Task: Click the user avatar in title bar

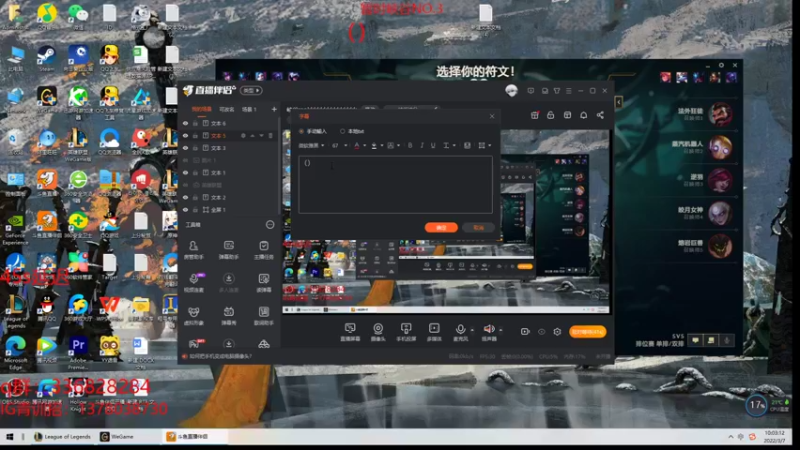Action: [x=511, y=91]
